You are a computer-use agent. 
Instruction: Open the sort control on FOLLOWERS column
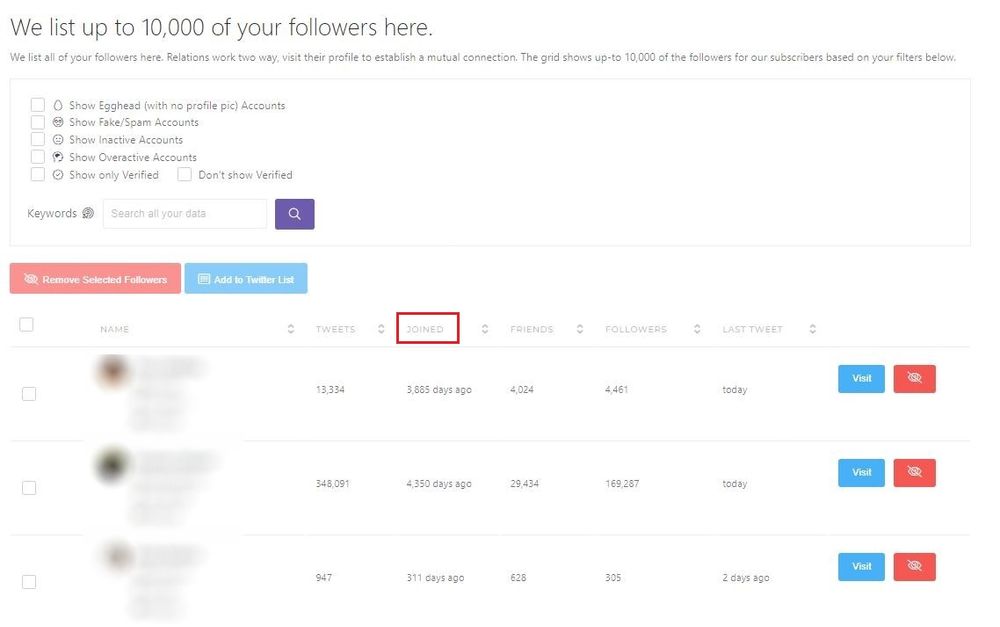696,328
